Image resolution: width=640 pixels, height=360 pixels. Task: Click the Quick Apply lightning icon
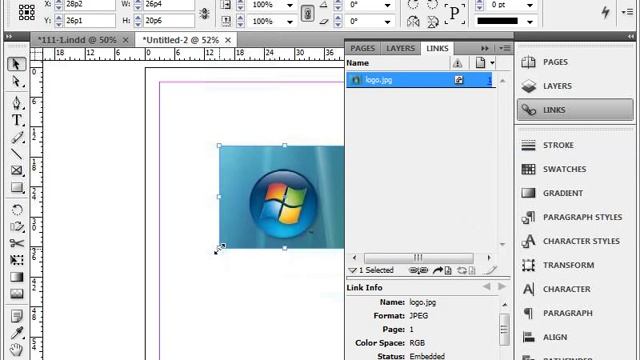click(x=606, y=12)
